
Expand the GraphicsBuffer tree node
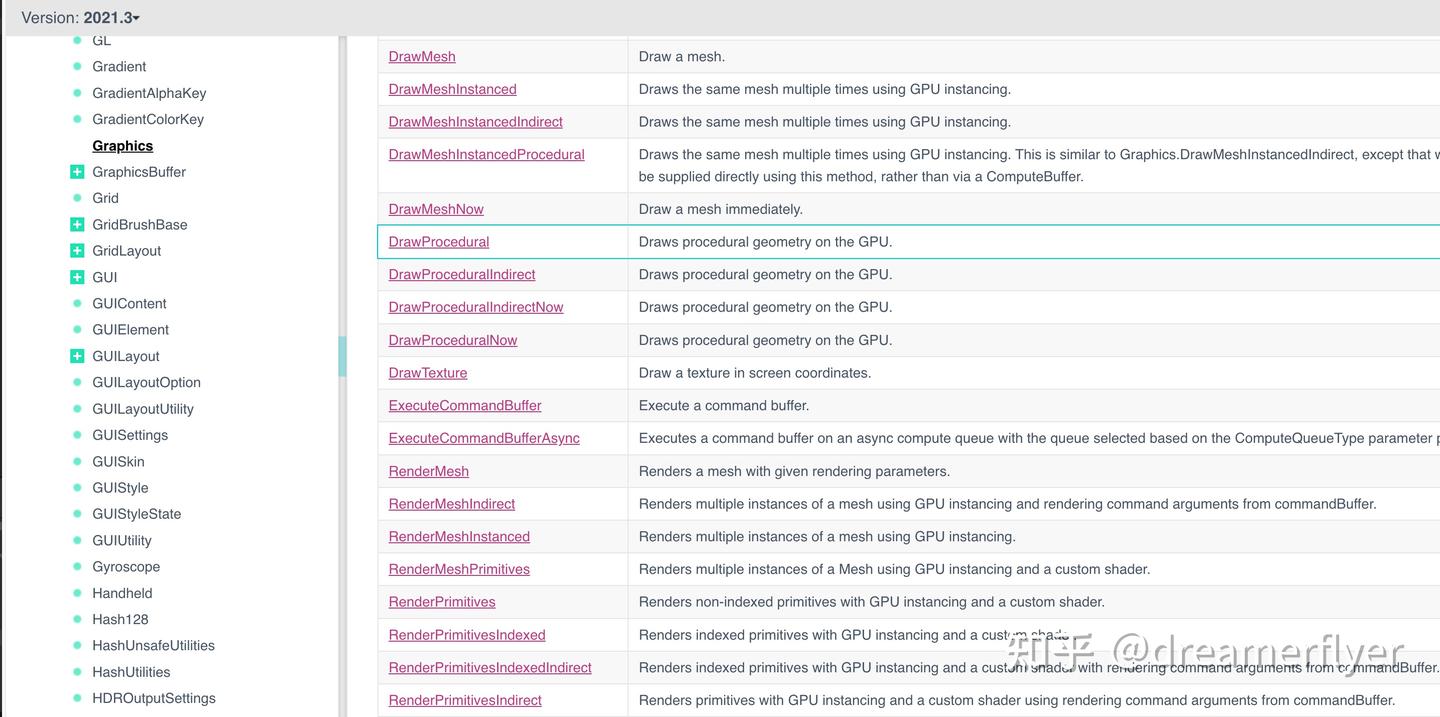[x=77, y=172]
